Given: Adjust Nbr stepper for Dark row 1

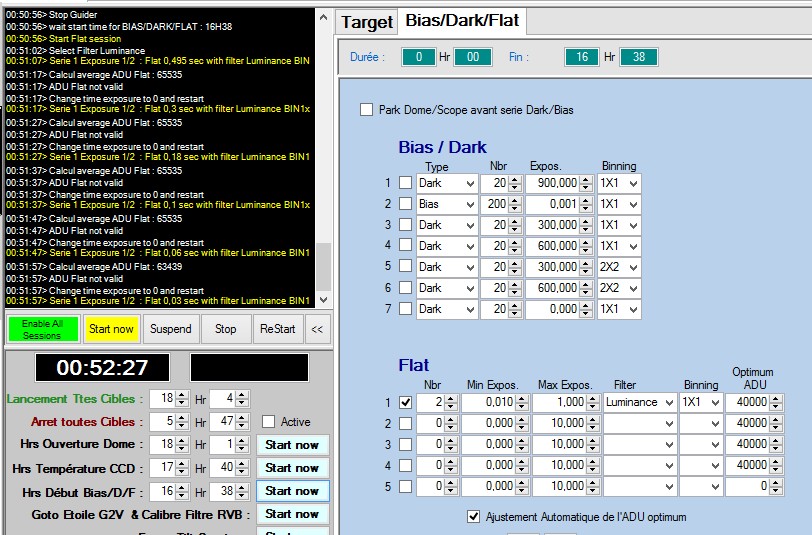Looking at the screenshot, I should (x=515, y=183).
